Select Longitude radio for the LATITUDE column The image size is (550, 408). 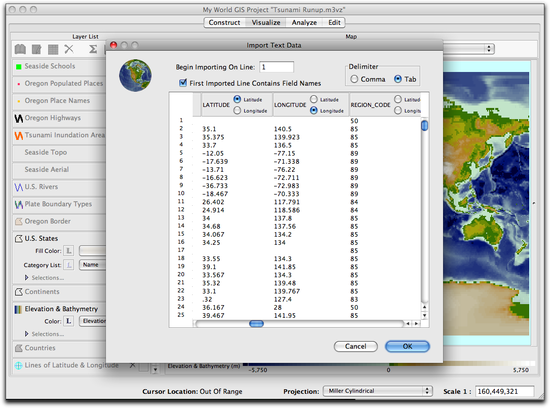[237, 111]
